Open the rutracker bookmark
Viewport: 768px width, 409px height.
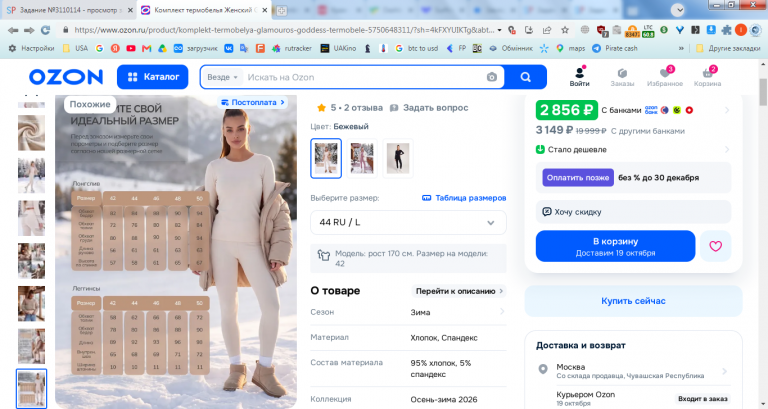coord(292,48)
